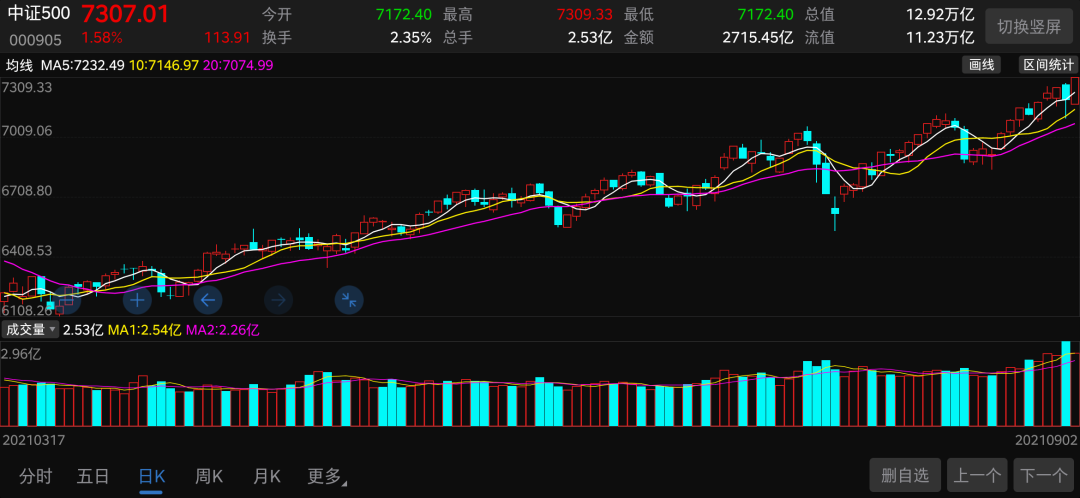Click the 画线 drawing button
The image size is (1080, 498).
coord(982,65)
